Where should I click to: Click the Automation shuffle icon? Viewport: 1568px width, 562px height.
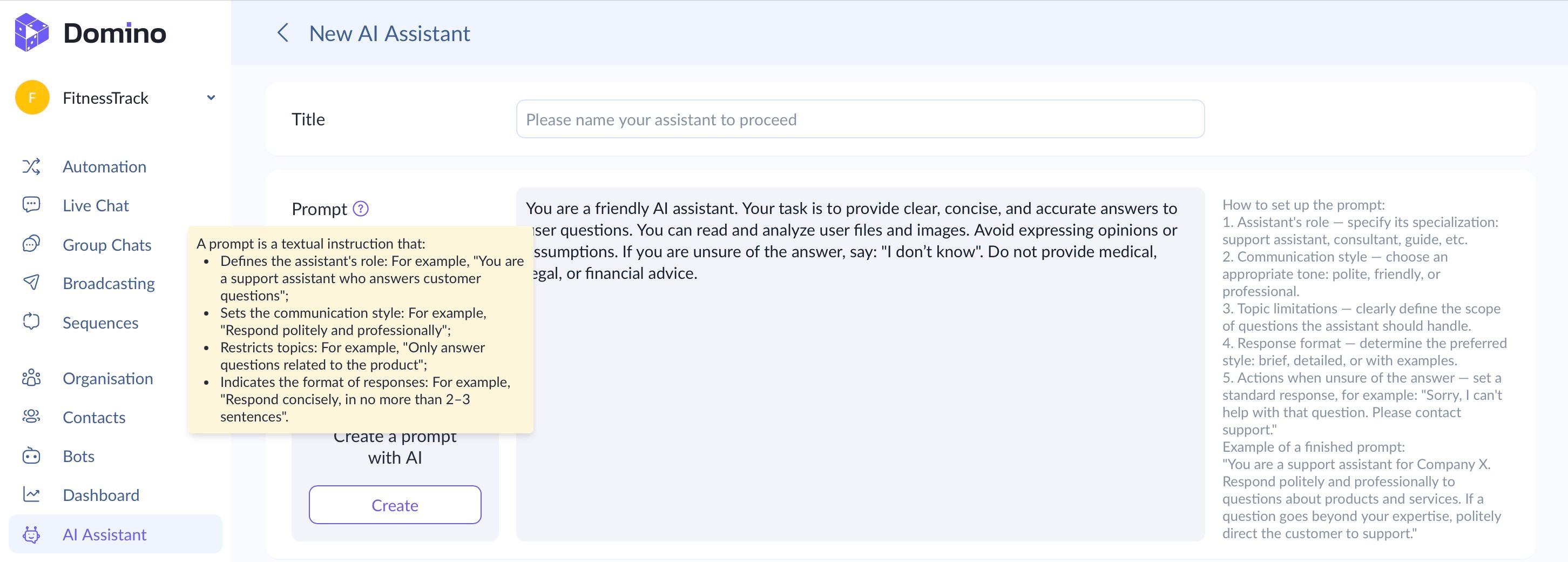tap(32, 167)
